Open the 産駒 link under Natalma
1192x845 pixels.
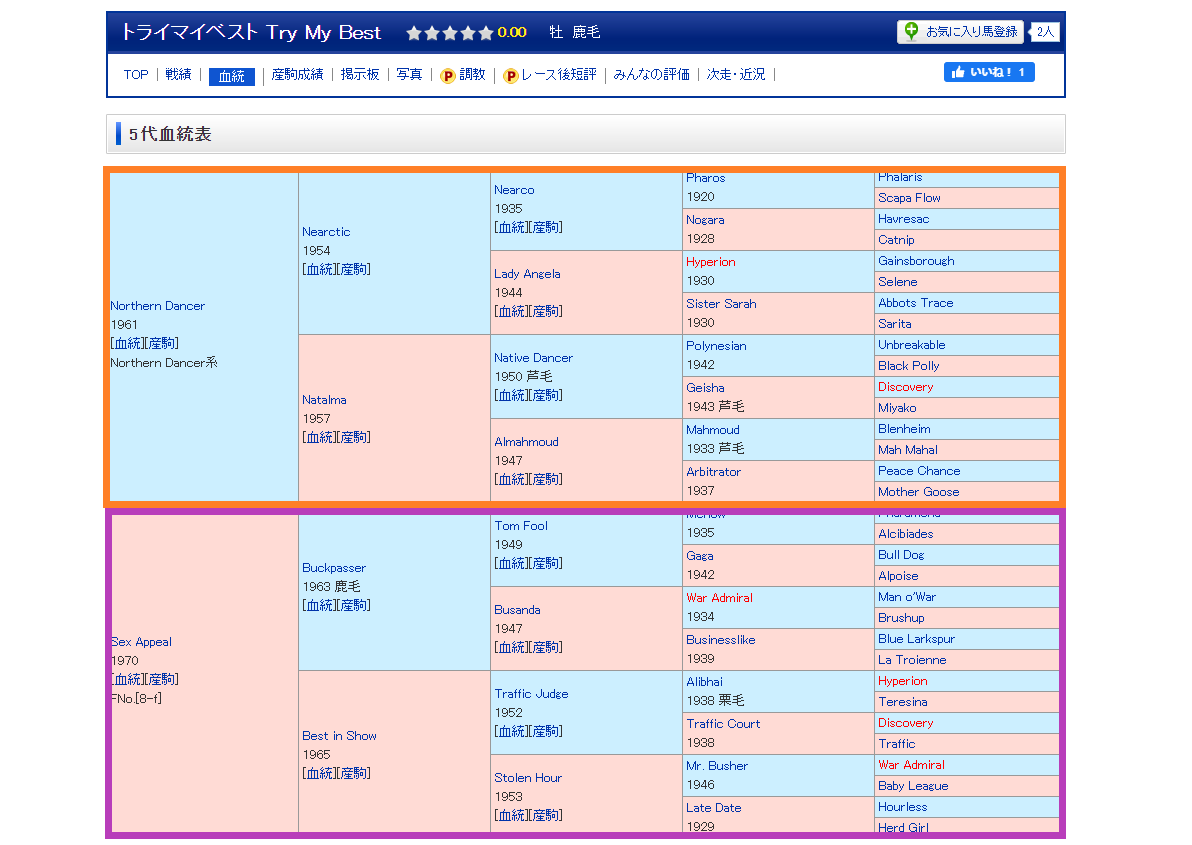[x=354, y=438]
